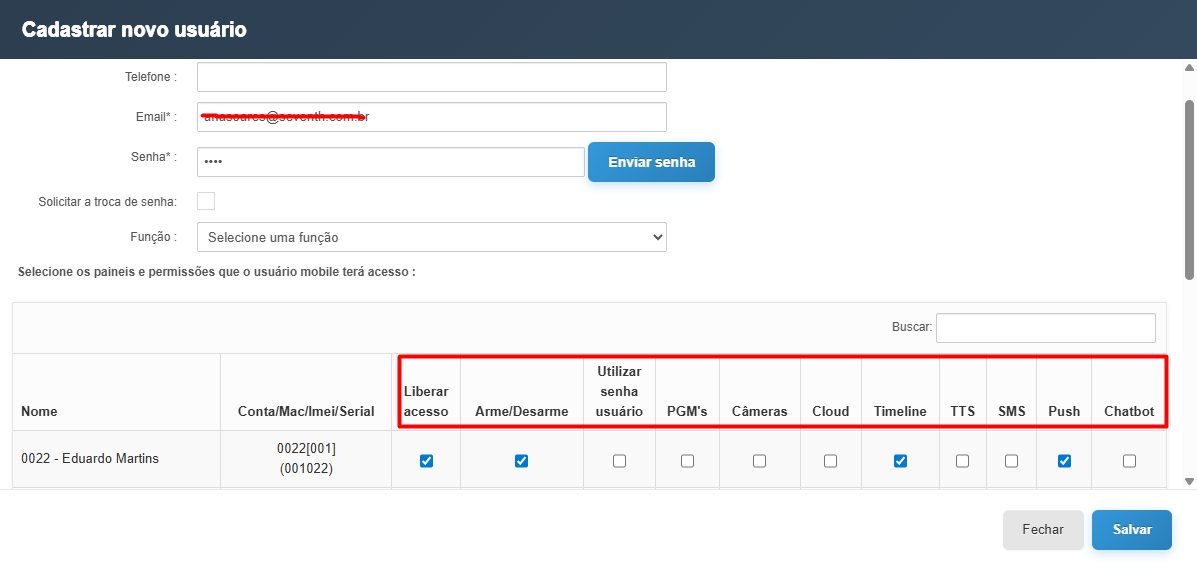The height and width of the screenshot is (568, 1197).
Task: Check the PGM's permission box
Action: click(x=687, y=461)
